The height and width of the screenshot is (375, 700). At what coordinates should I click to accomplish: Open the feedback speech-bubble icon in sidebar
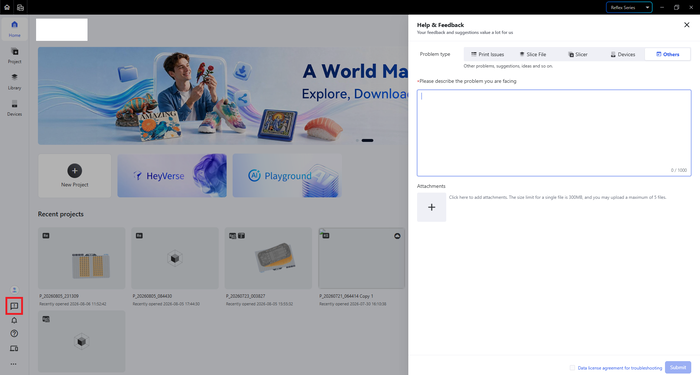14,306
